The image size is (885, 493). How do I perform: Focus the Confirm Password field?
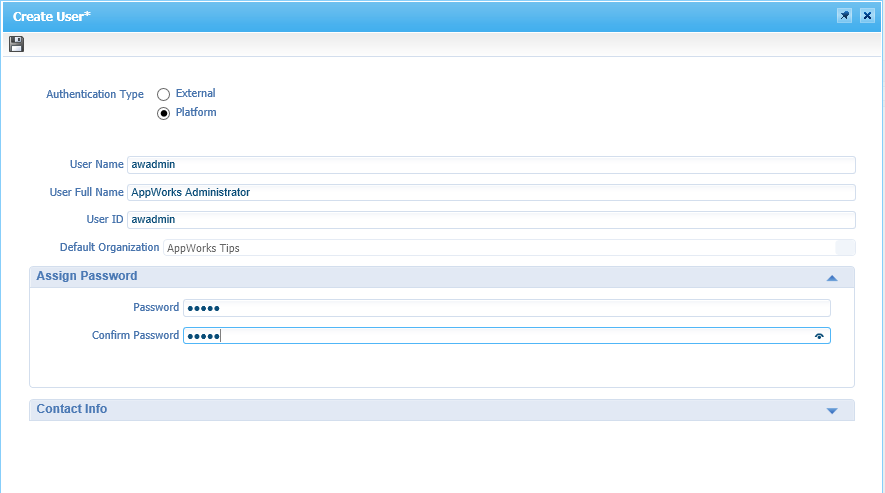[506, 335]
